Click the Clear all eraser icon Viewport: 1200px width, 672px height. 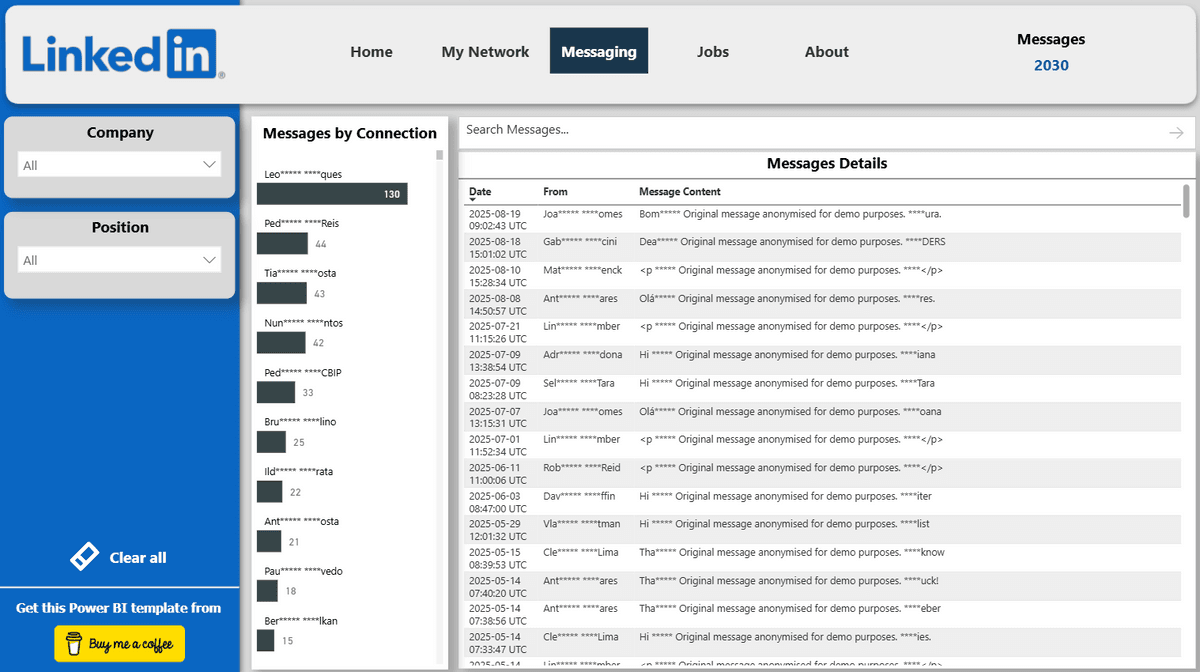pos(85,557)
